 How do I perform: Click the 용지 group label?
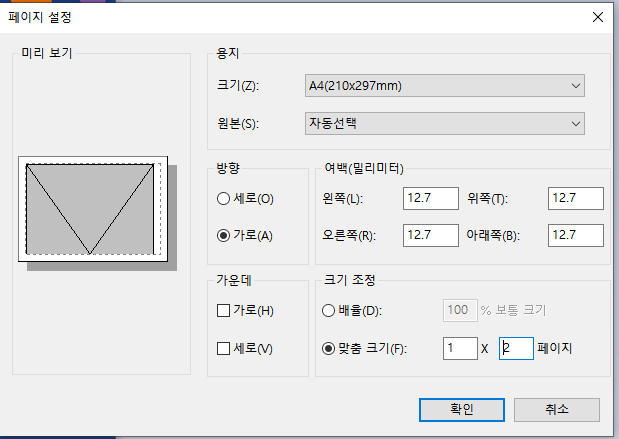tap(228, 53)
